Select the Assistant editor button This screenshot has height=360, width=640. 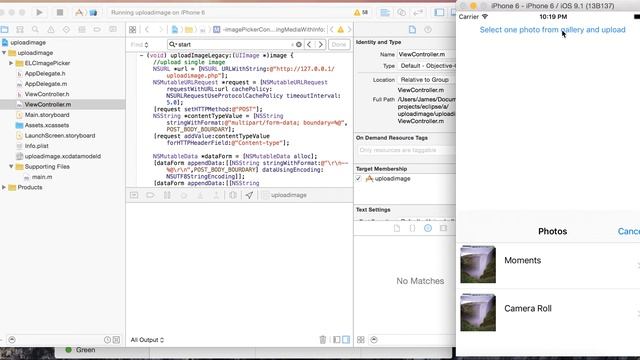click(402, 13)
